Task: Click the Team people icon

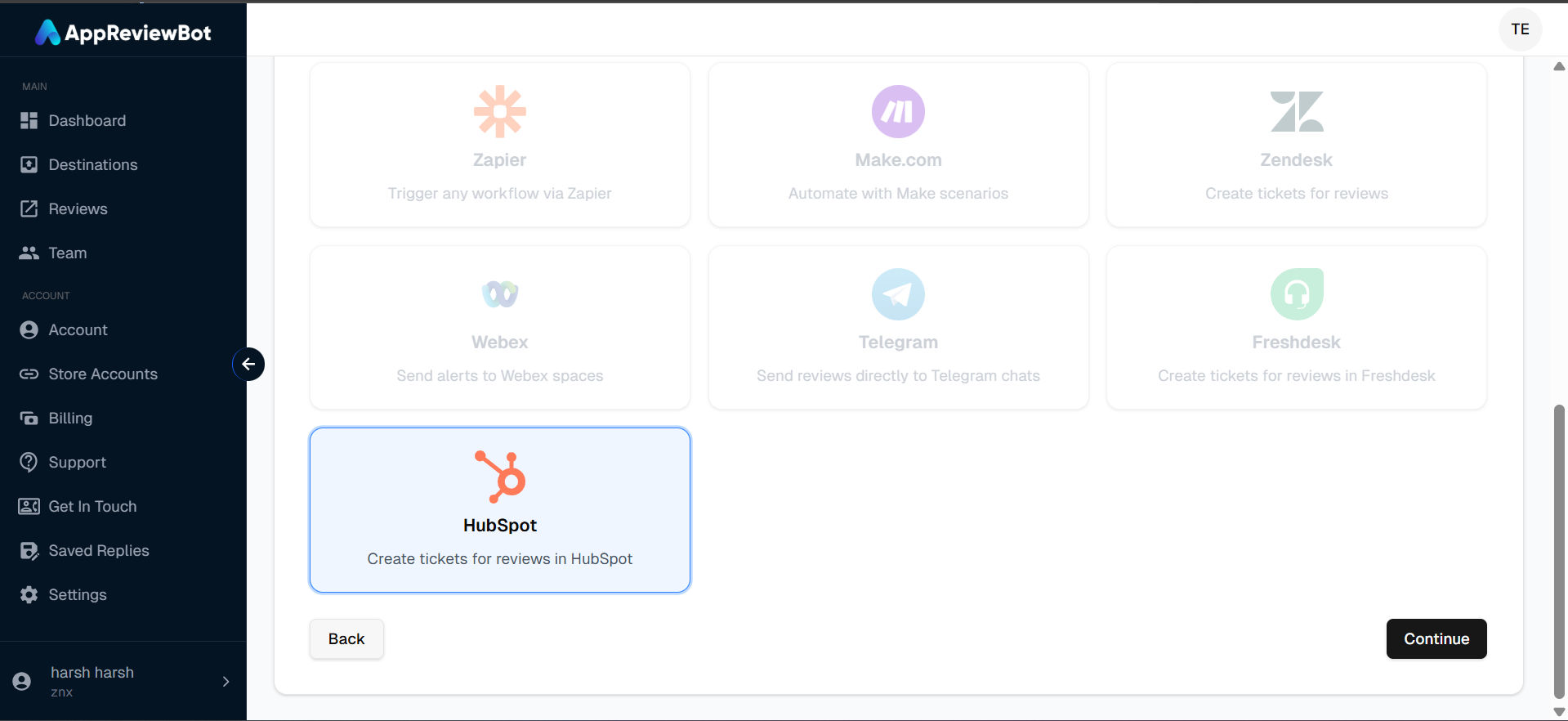Action: click(x=29, y=253)
